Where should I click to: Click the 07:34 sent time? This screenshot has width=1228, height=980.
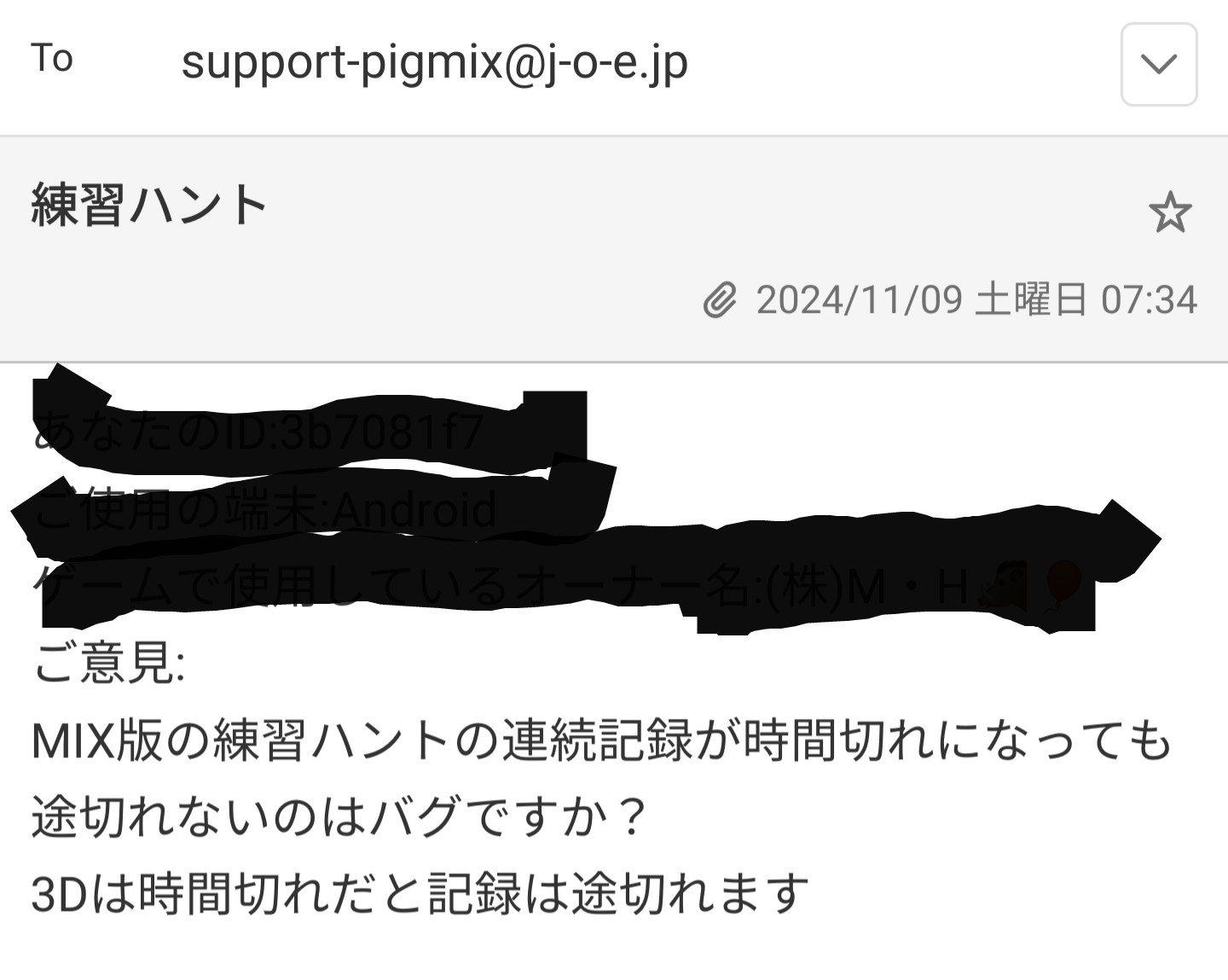1150,300
